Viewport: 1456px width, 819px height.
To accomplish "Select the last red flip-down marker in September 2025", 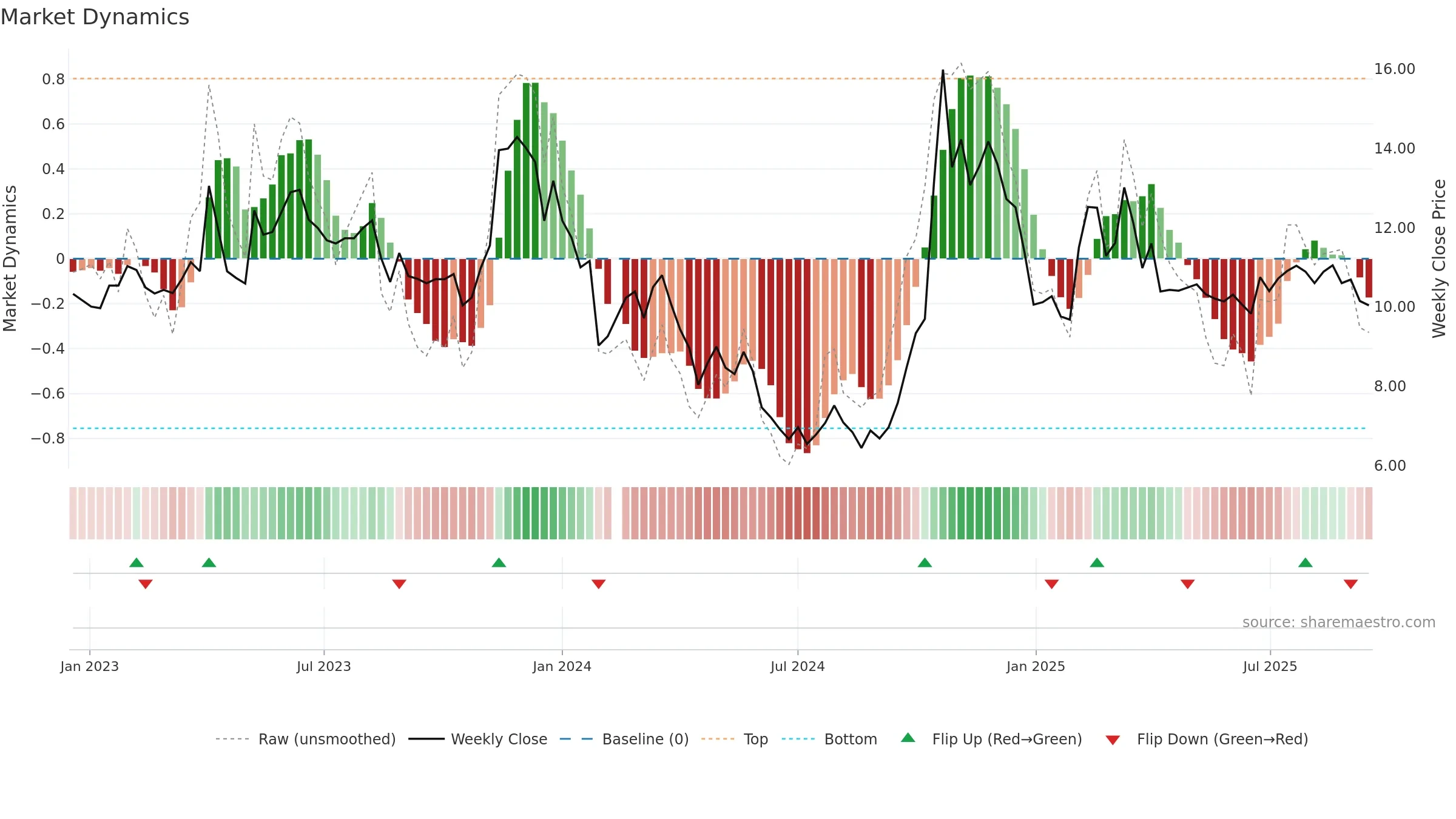I will tap(1350, 584).
